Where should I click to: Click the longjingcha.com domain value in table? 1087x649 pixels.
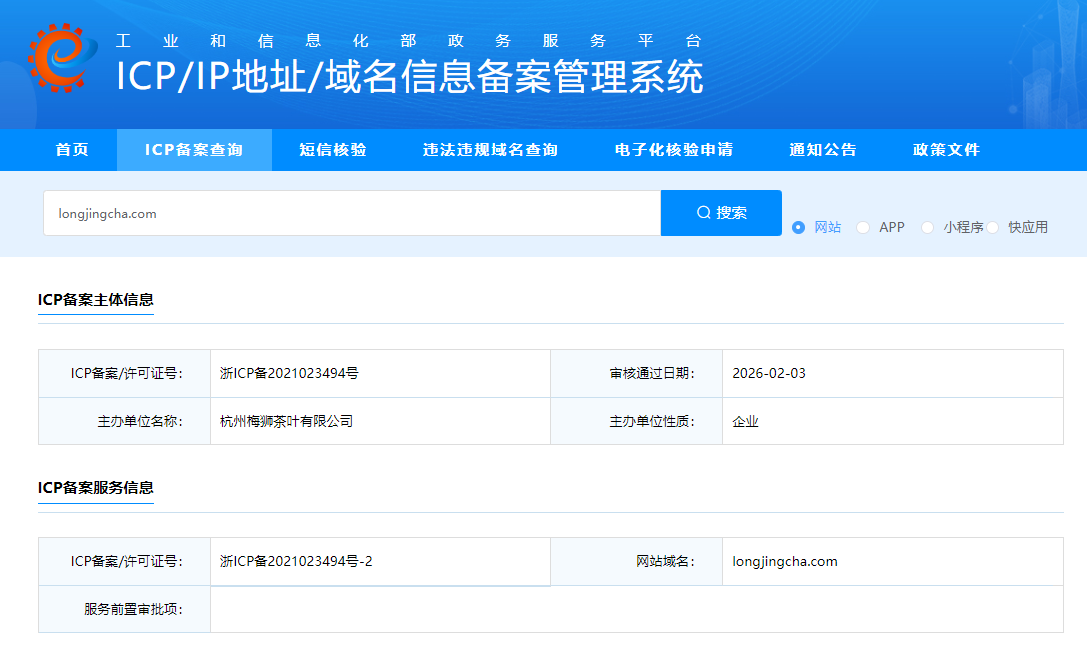coord(785,561)
